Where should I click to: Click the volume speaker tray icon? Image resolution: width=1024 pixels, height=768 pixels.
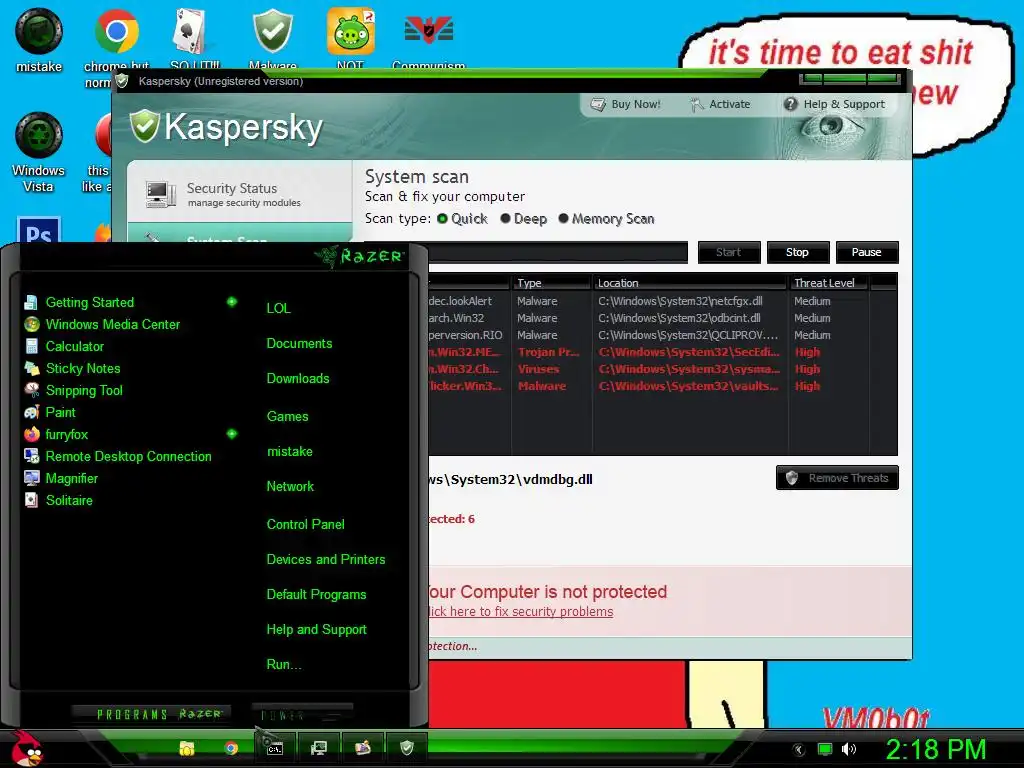point(848,749)
